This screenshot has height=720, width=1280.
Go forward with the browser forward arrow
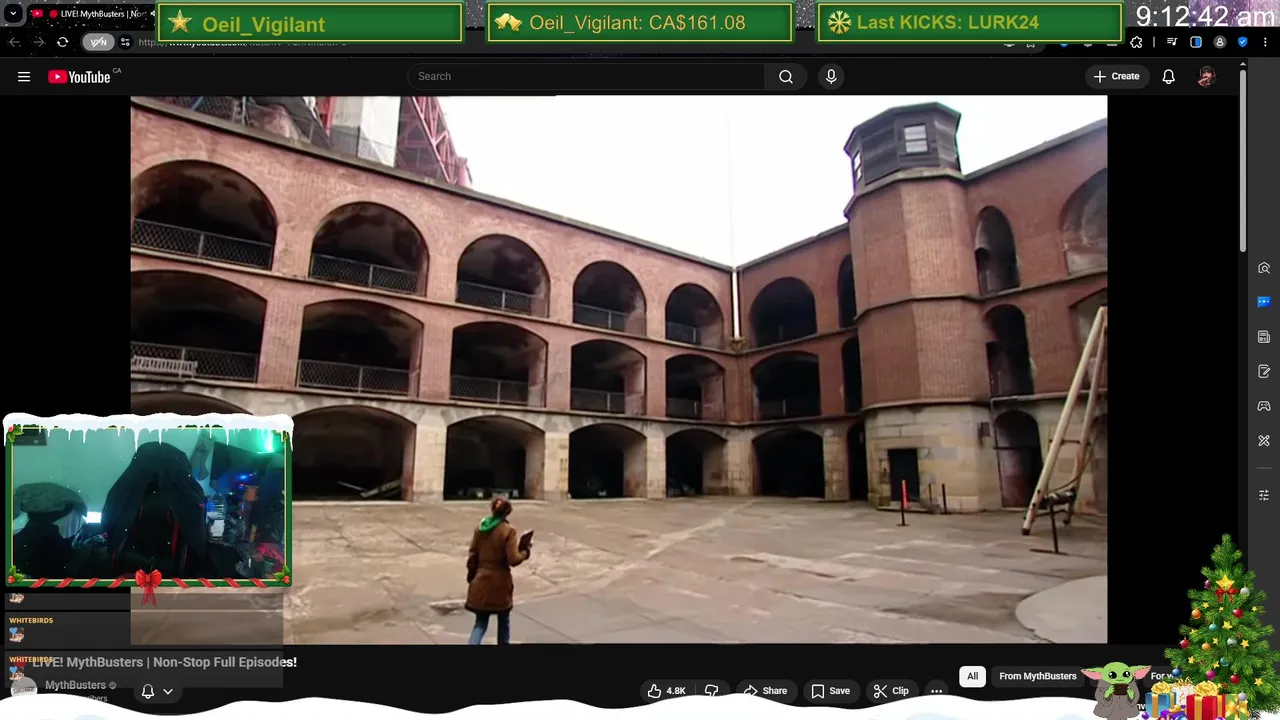pyautogui.click(x=38, y=42)
